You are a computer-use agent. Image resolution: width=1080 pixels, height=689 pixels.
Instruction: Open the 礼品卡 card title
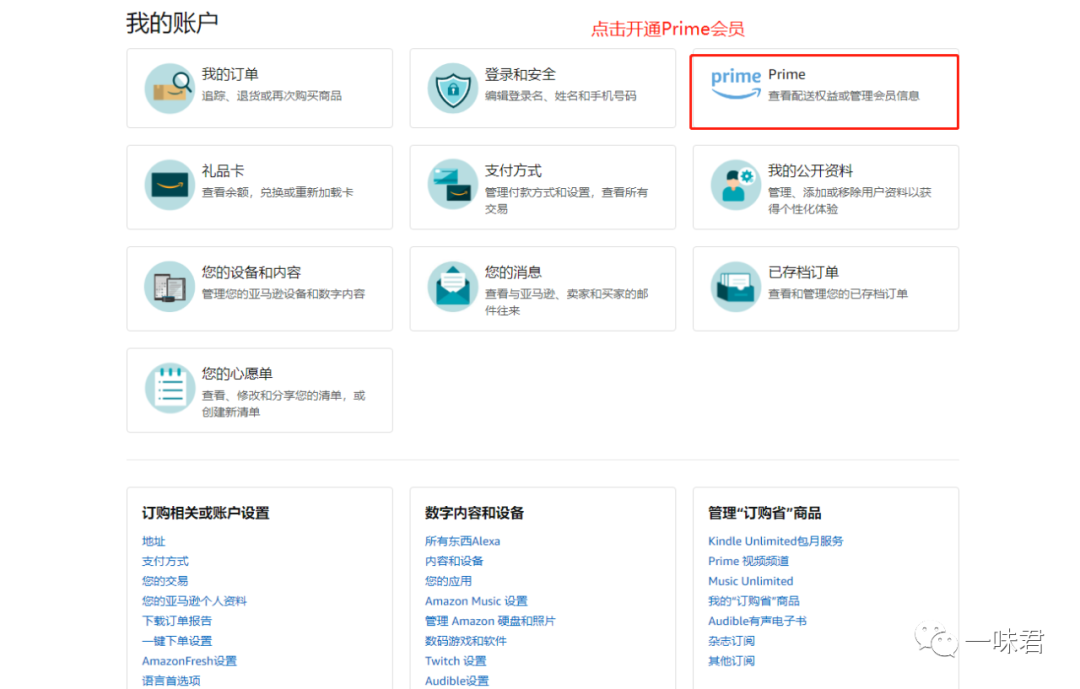(222, 171)
